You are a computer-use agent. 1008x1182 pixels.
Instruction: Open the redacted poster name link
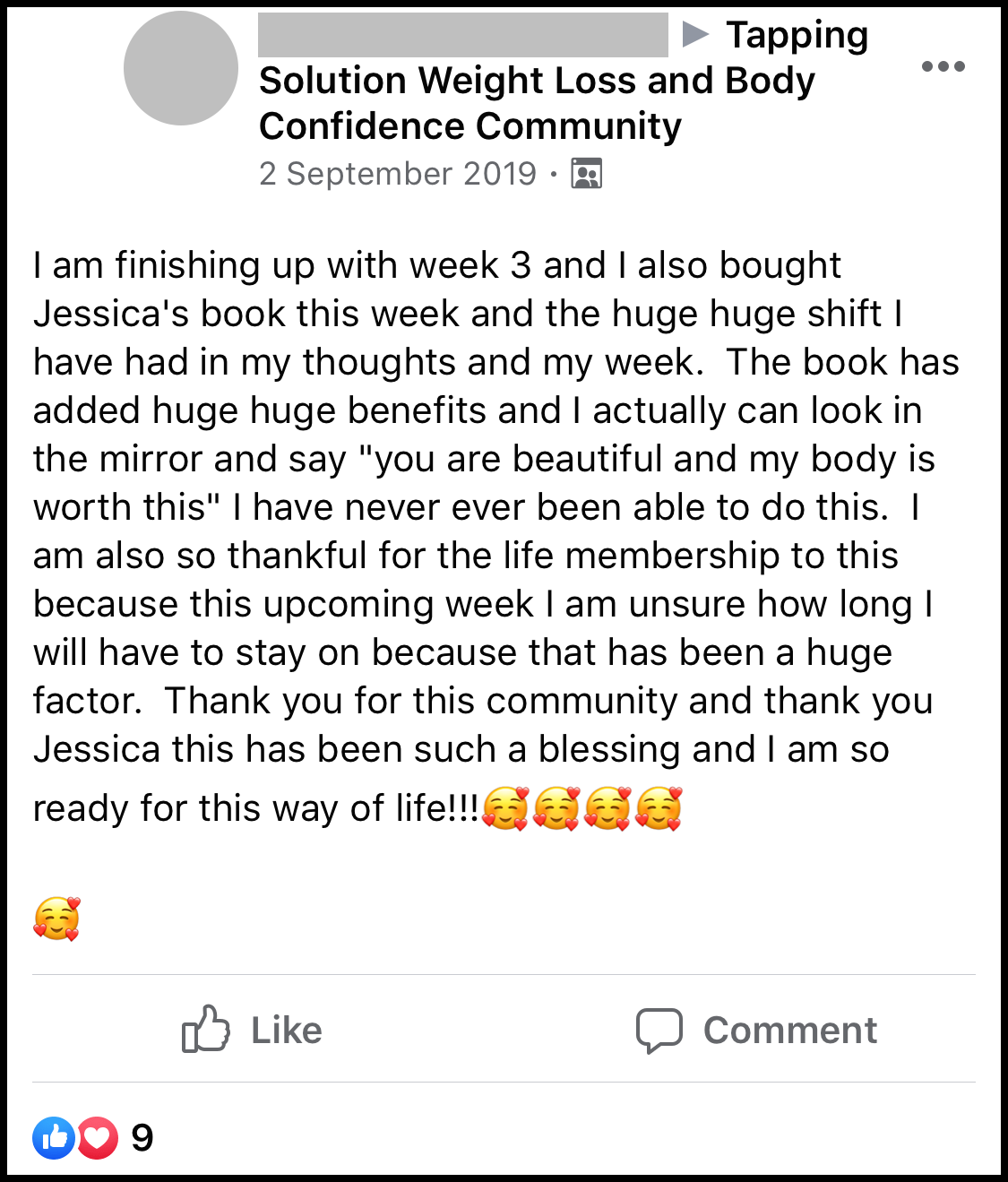point(462,36)
